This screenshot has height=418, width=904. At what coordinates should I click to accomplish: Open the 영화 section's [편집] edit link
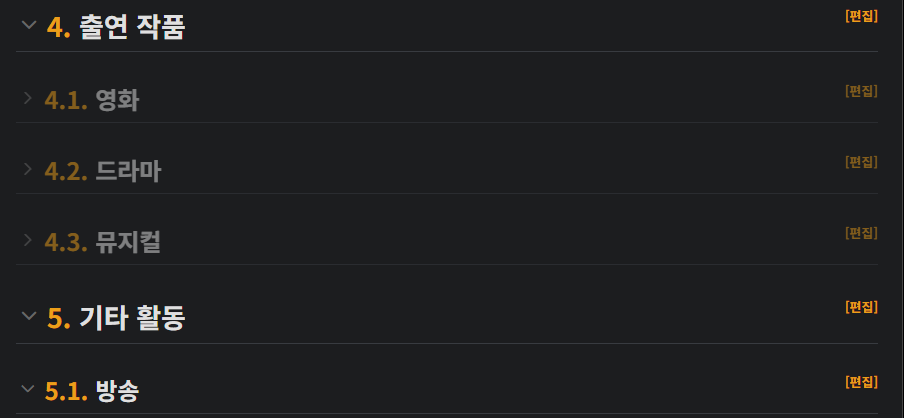click(861, 91)
